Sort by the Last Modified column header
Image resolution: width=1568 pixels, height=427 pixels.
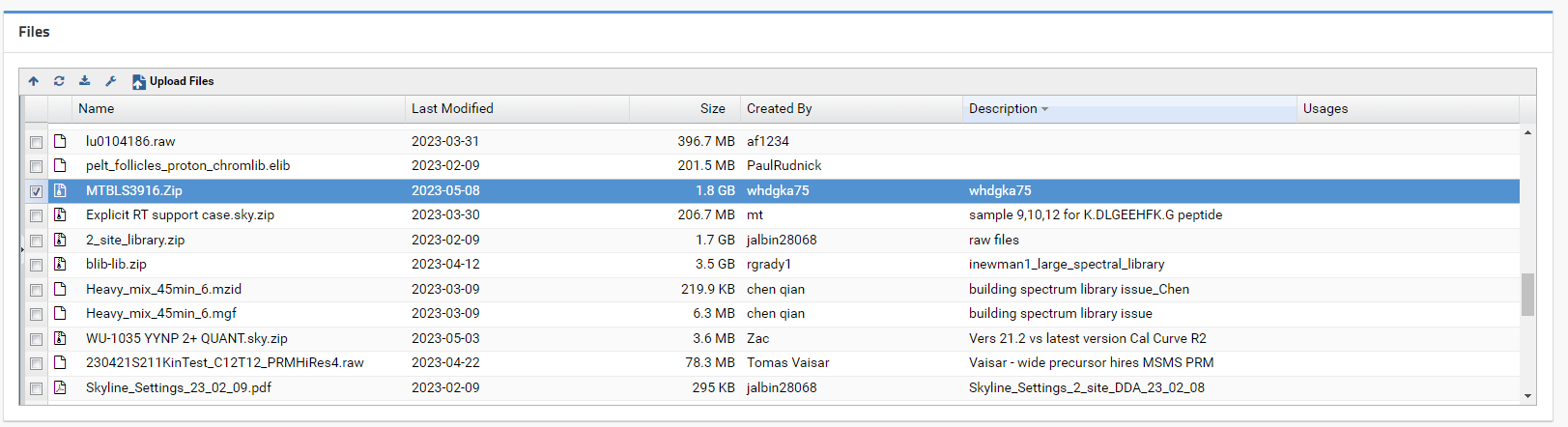click(x=452, y=109)
